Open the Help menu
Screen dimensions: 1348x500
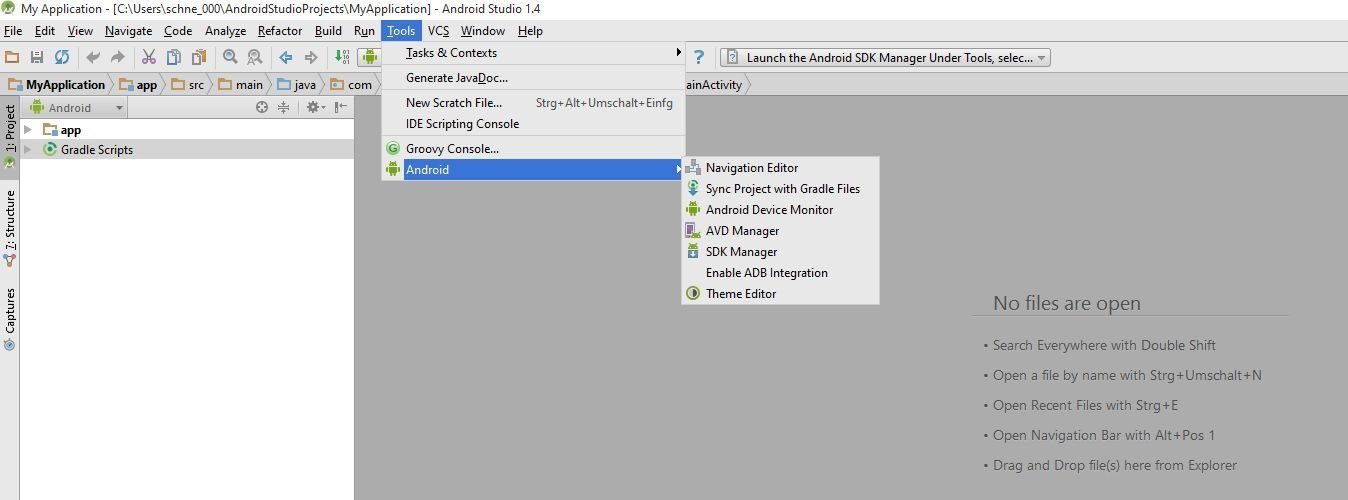[x=530, y=31]
